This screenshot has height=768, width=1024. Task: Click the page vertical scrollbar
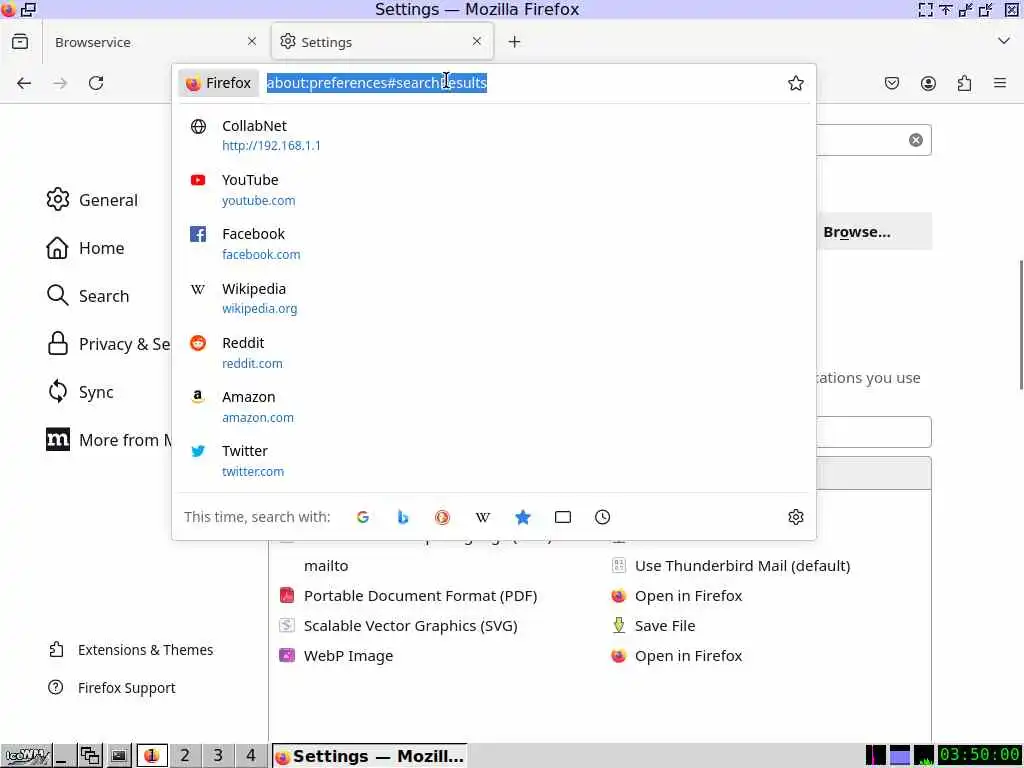tap(1020, 325)
